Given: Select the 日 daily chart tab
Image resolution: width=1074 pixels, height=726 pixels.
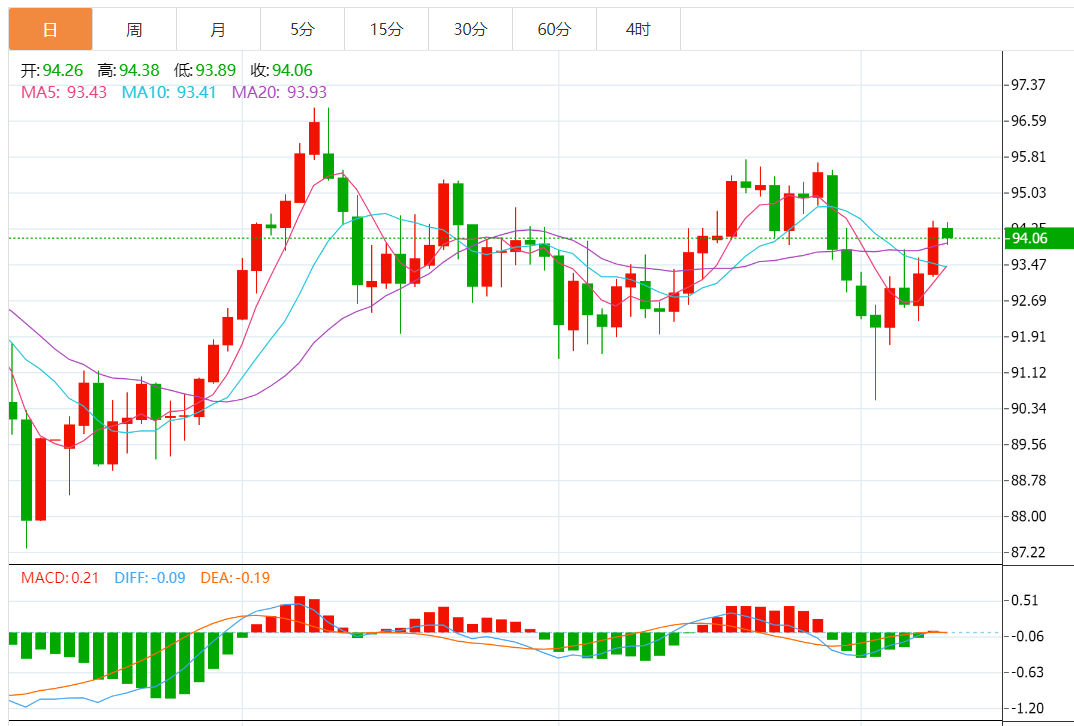Looking at the screenshot, I should pos(51,29).
